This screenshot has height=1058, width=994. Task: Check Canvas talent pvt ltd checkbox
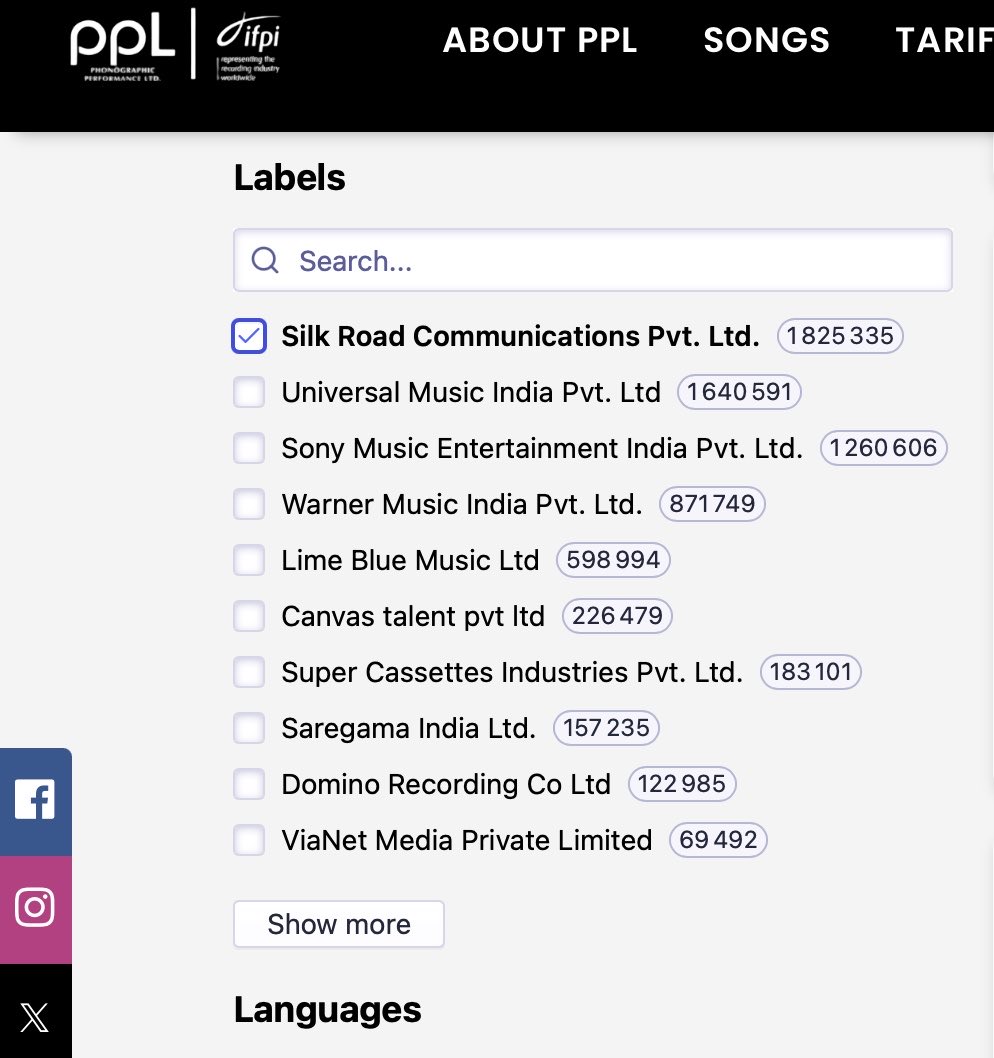[x=249, y=616]
